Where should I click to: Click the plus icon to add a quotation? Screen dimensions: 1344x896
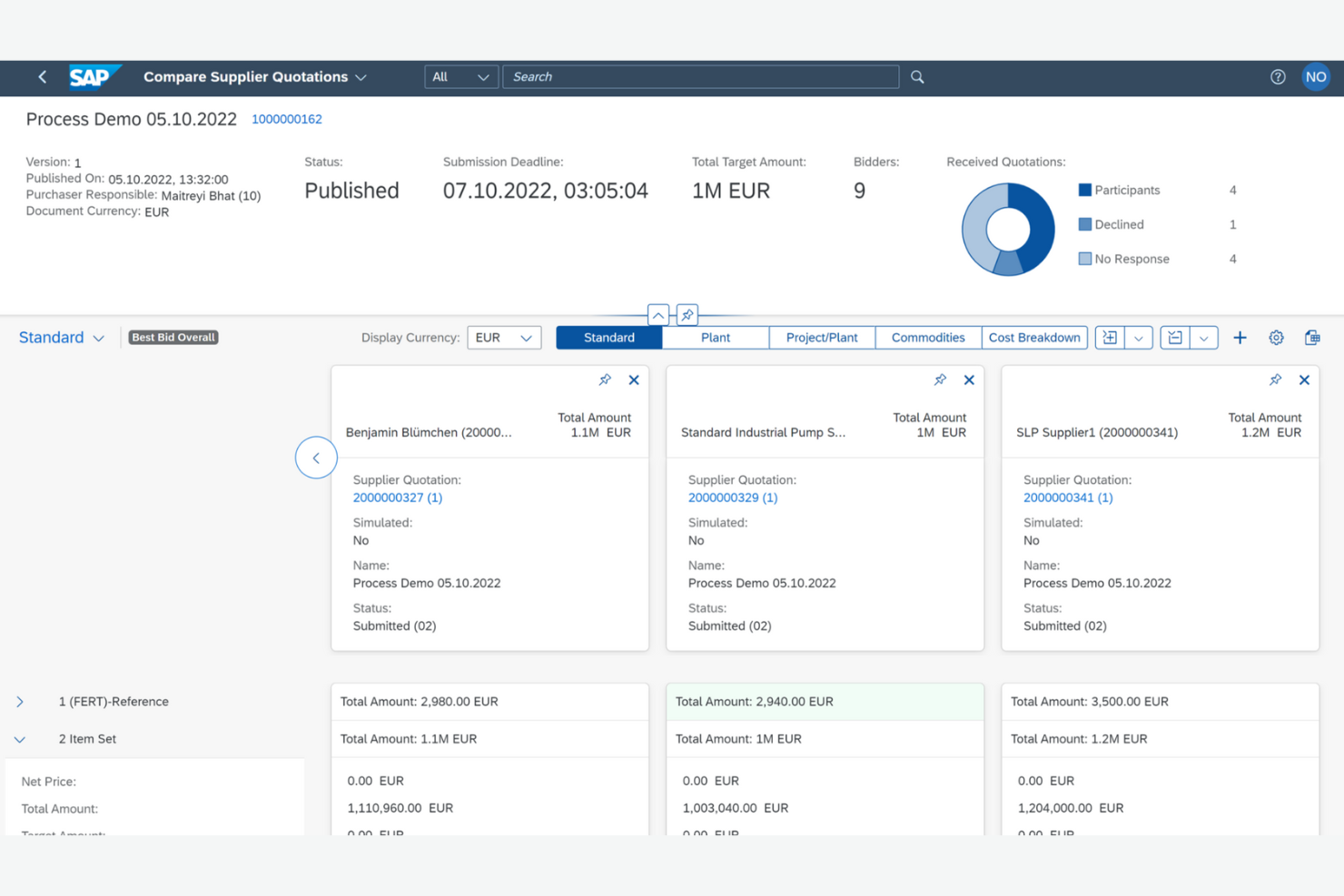tap(1240, 337)
